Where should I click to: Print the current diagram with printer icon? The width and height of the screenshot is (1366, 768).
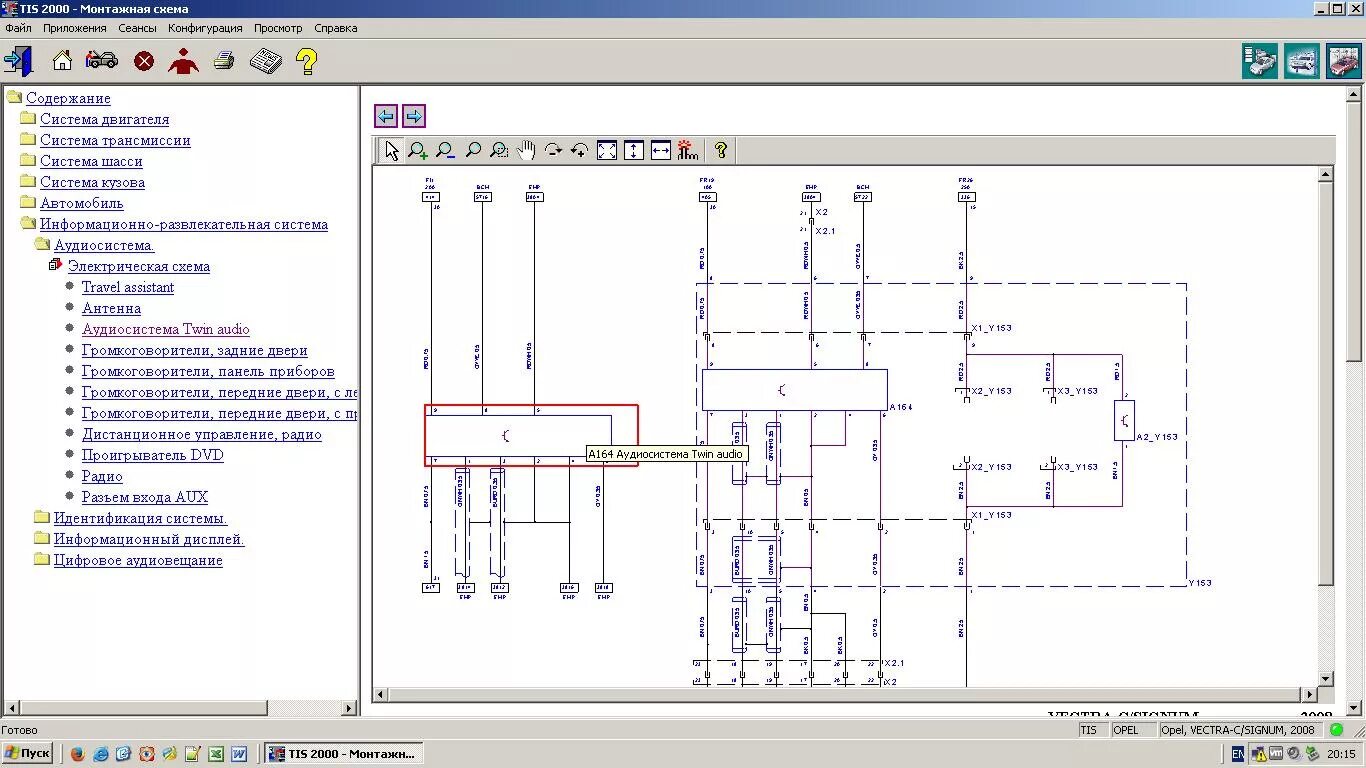pyautogui.click(x=224, y=61)
